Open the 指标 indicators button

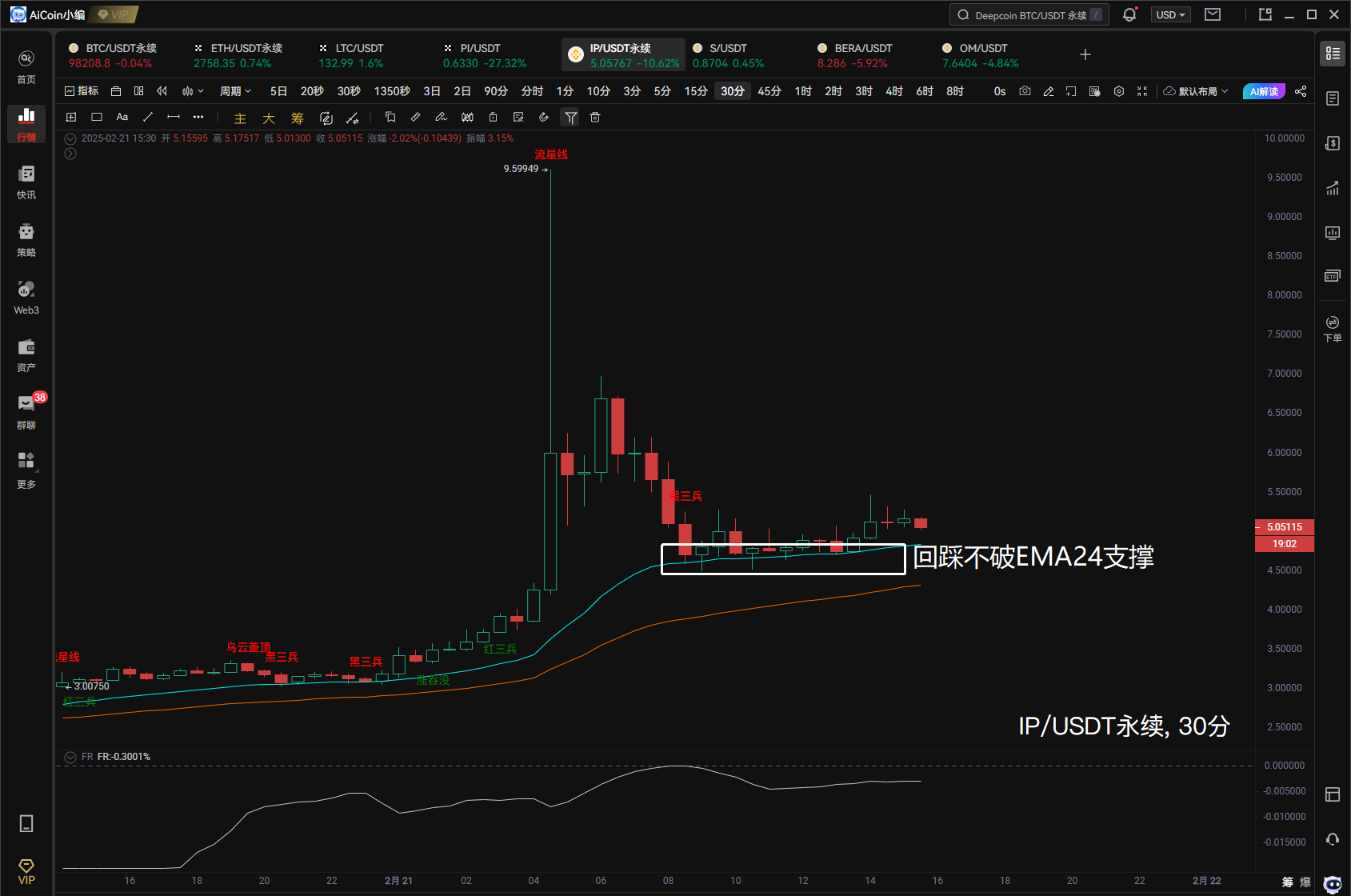point(82,91)
